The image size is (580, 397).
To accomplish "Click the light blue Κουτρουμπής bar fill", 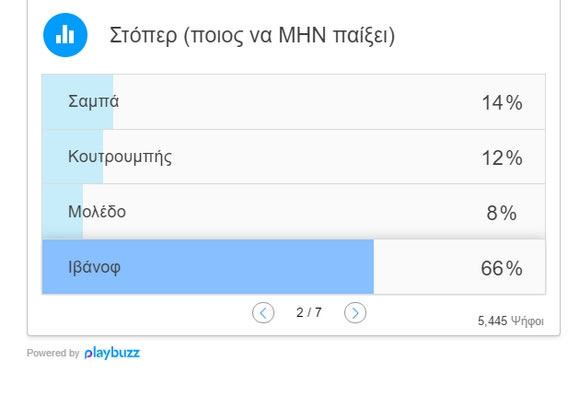I will pyautogui.click(x=72, y=157).
